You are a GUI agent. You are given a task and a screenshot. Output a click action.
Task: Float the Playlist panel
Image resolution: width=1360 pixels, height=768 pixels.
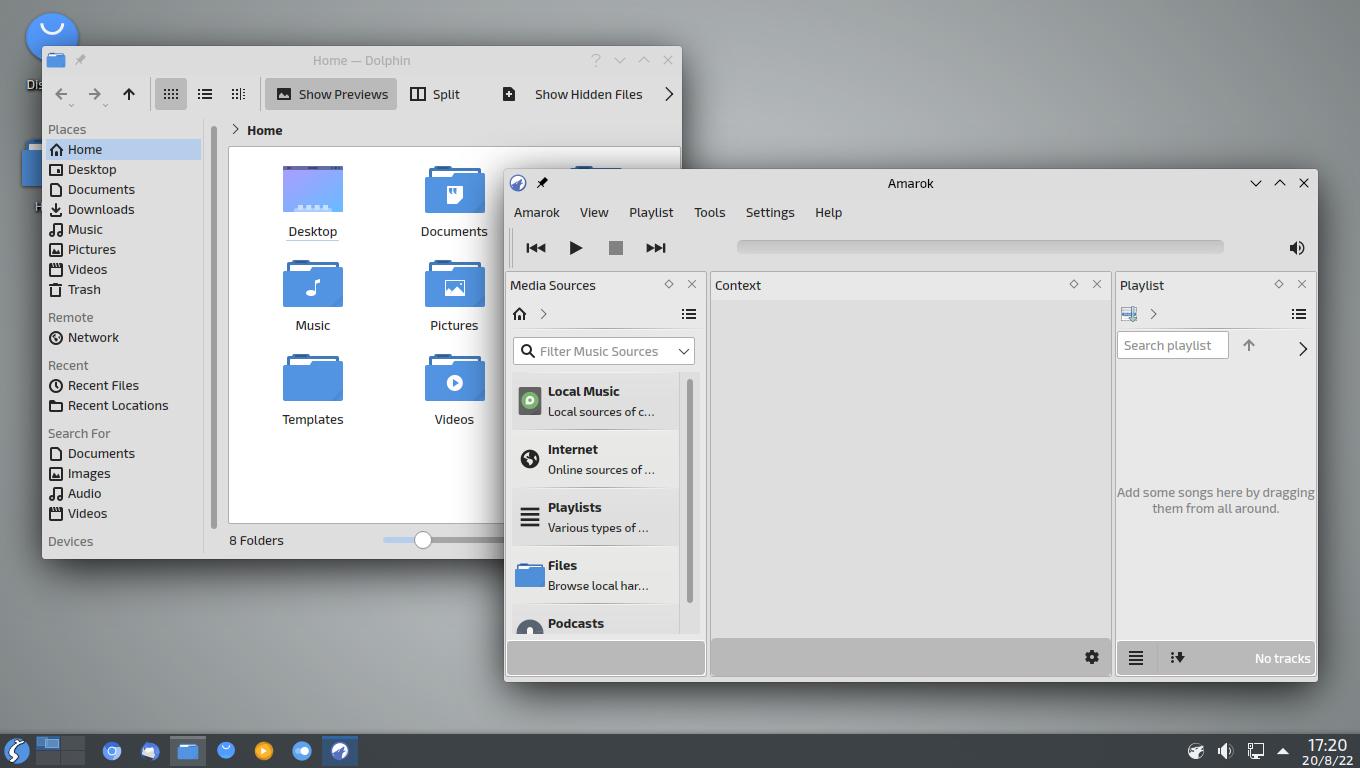(1279, 285)
